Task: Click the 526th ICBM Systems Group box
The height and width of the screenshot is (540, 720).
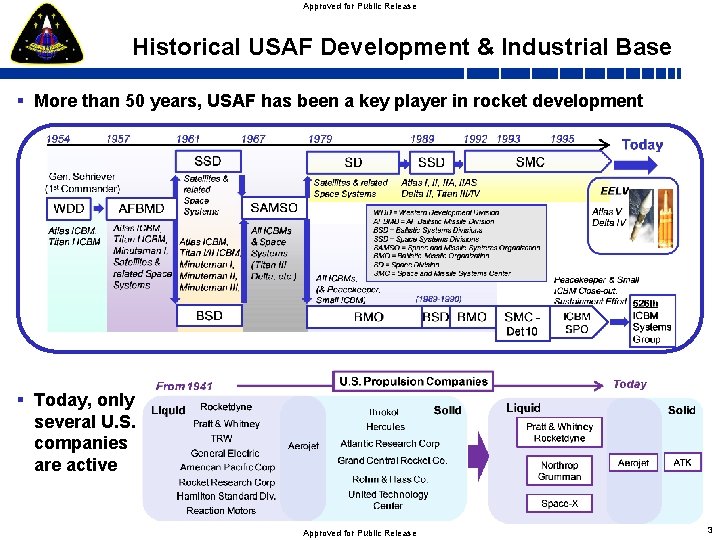Action: [x=652, y=321]
